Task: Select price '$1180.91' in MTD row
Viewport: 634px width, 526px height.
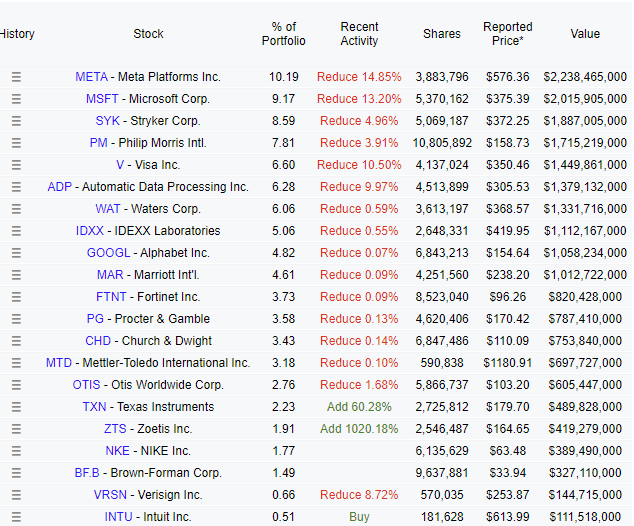Action: pyautogui.click(x=507, y=363)
